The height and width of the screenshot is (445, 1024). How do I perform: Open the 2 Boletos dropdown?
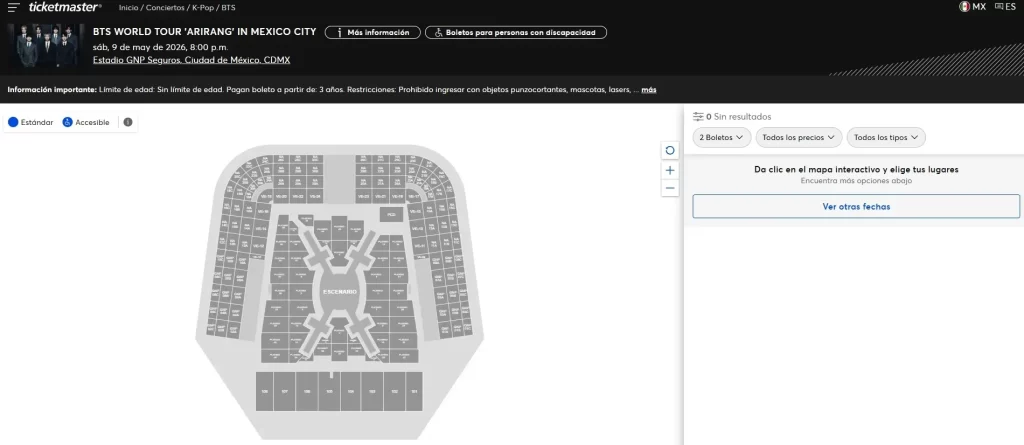click(721, 137)
